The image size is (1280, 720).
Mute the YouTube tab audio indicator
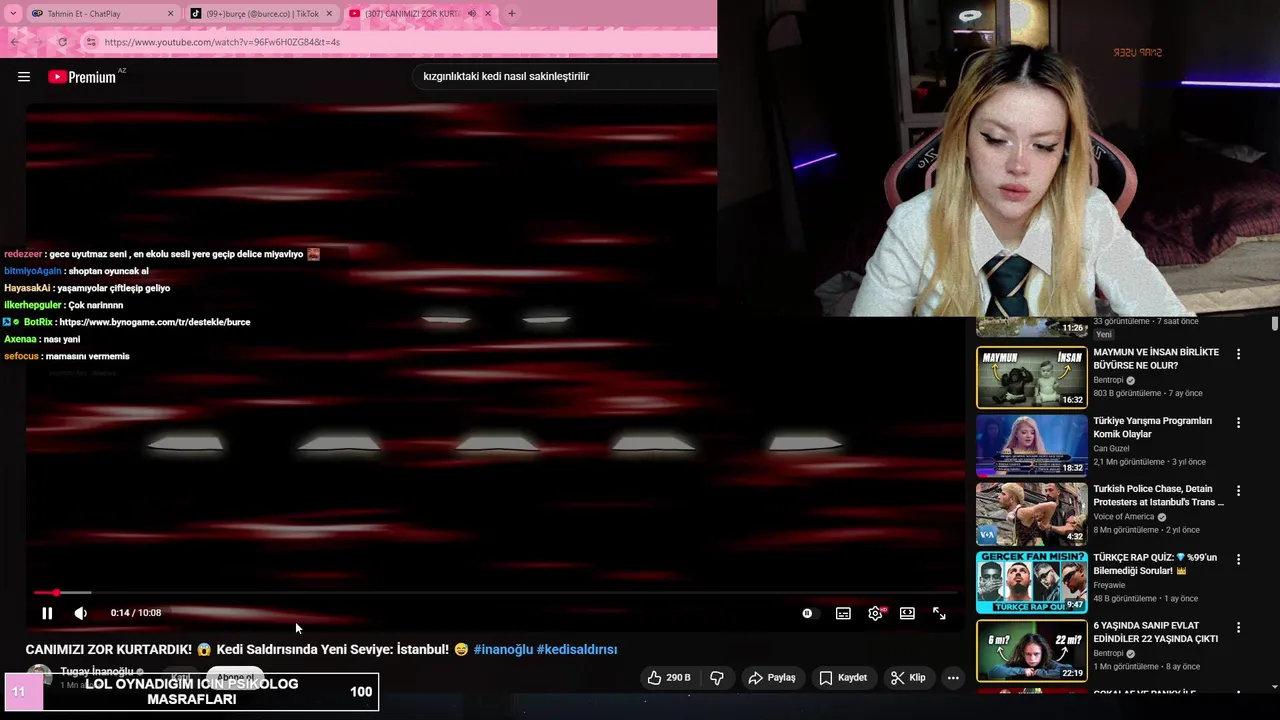(472, 14)
